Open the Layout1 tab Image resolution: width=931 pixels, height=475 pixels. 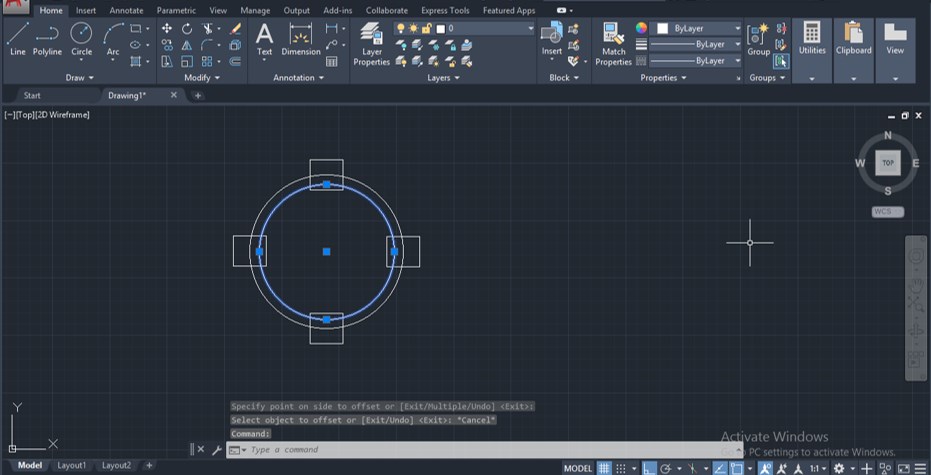[x=71, y=465]
